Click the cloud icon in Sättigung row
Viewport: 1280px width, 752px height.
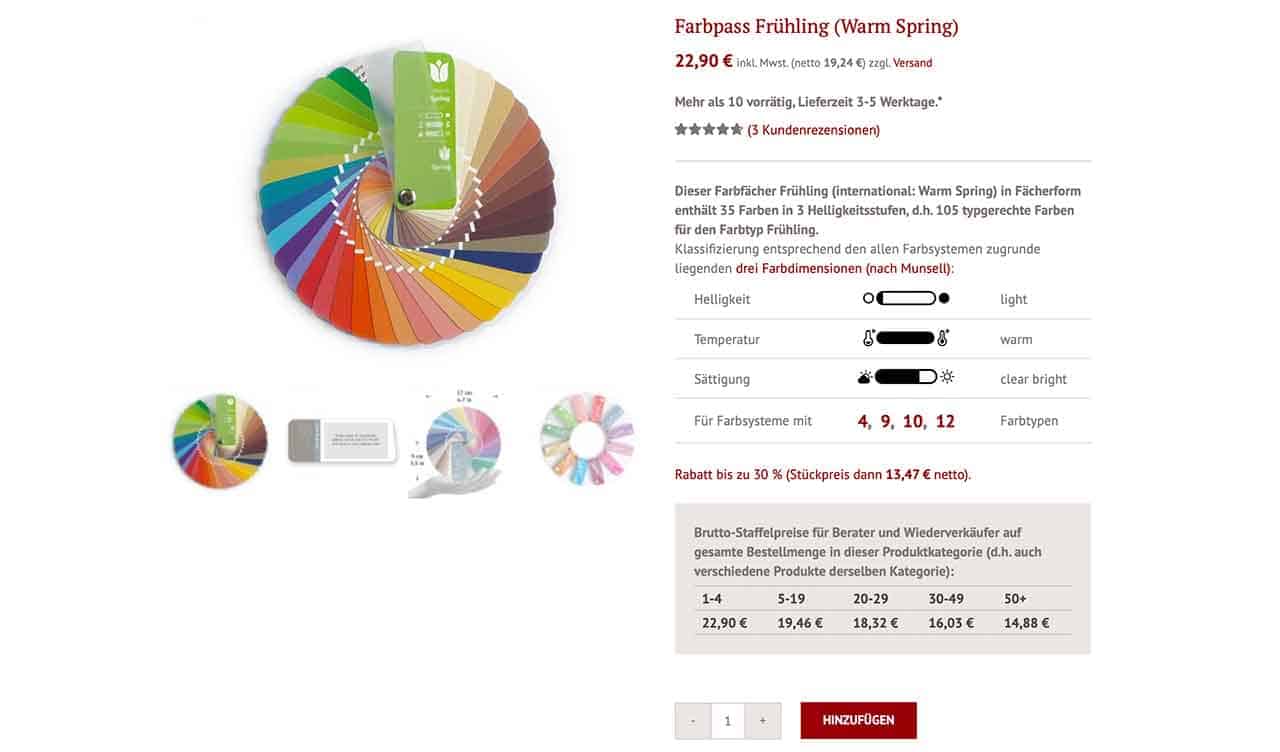point(865,378)
